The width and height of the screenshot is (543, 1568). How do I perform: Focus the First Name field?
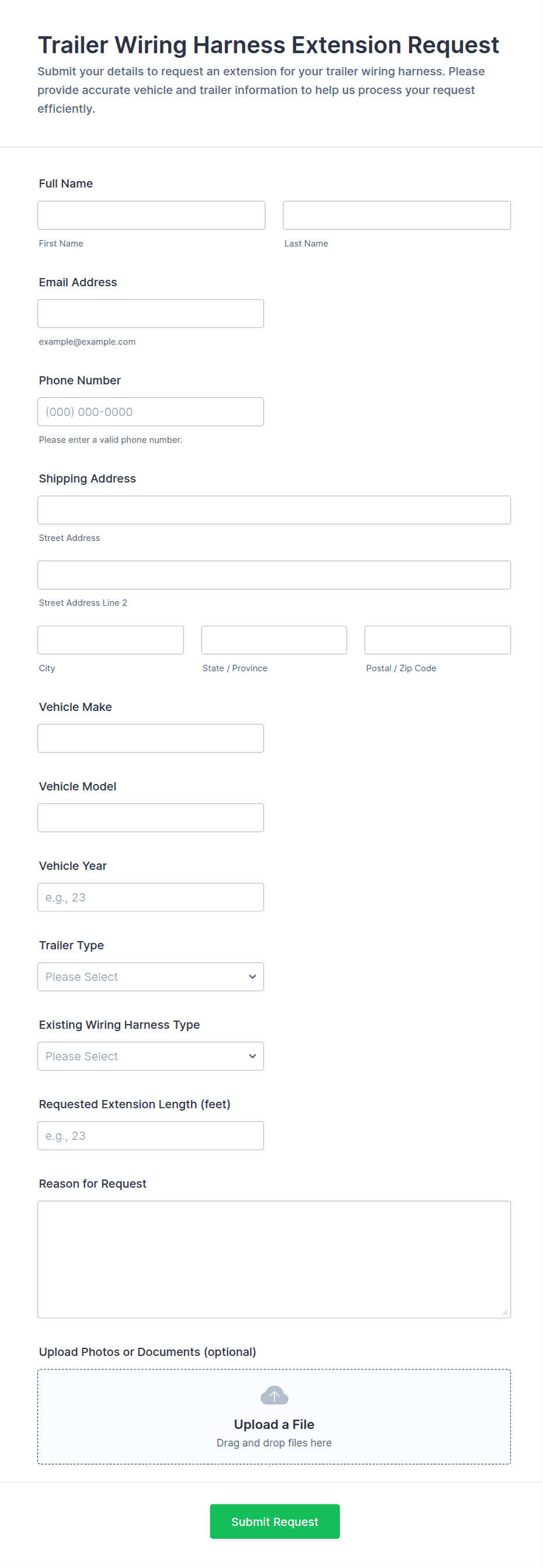[151, 215]
